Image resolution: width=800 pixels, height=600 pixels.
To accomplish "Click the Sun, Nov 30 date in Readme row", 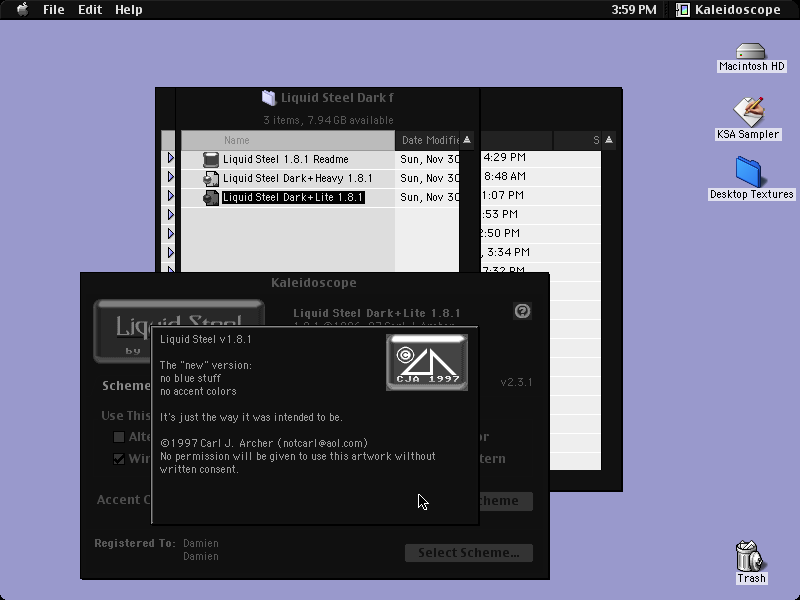I will pyautogui.click(x=430, y=160).
